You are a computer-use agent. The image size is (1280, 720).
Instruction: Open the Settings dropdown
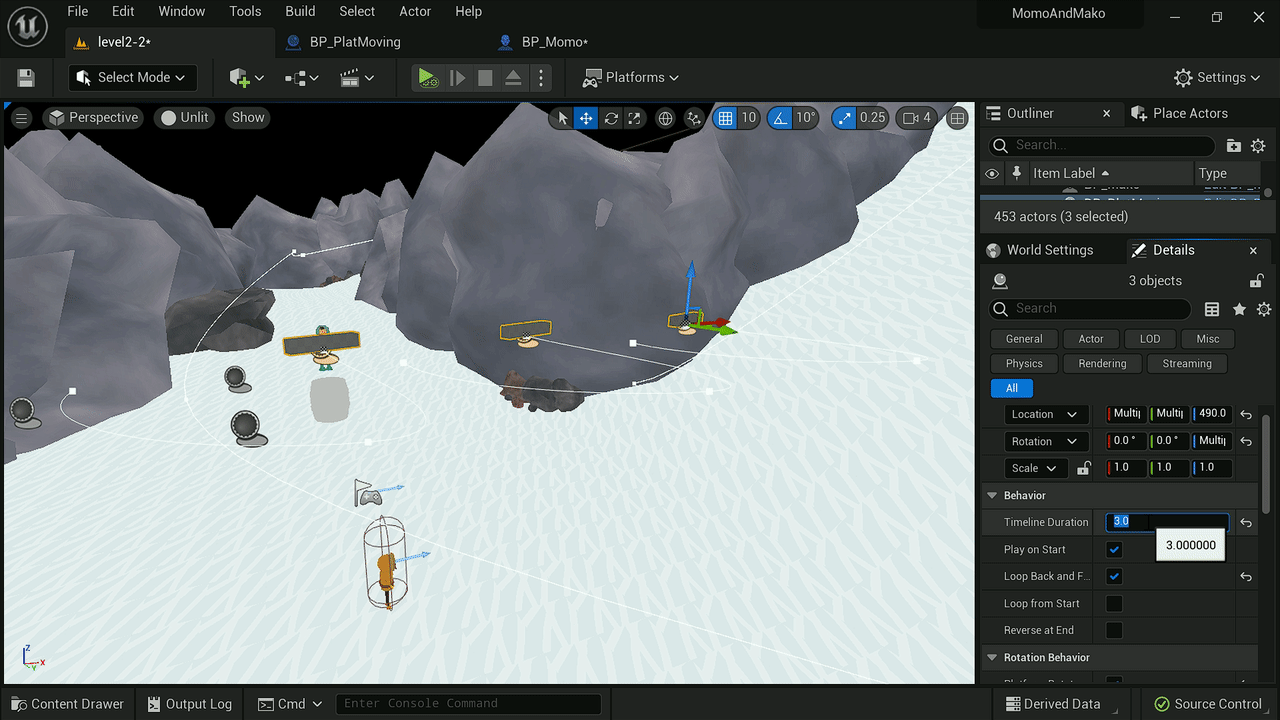click(1217, 78)
